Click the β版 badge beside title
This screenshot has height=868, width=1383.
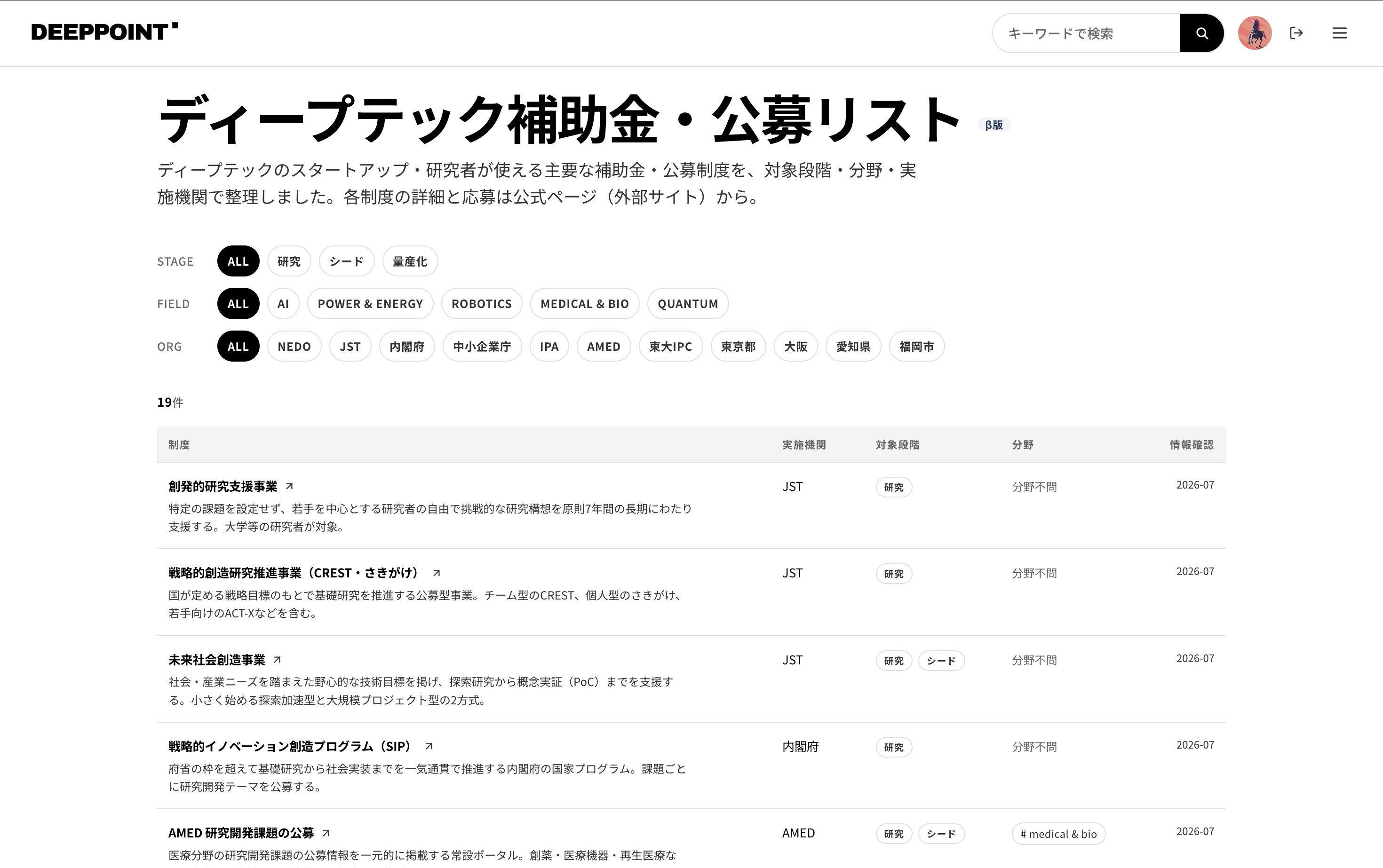coord(994,125)
